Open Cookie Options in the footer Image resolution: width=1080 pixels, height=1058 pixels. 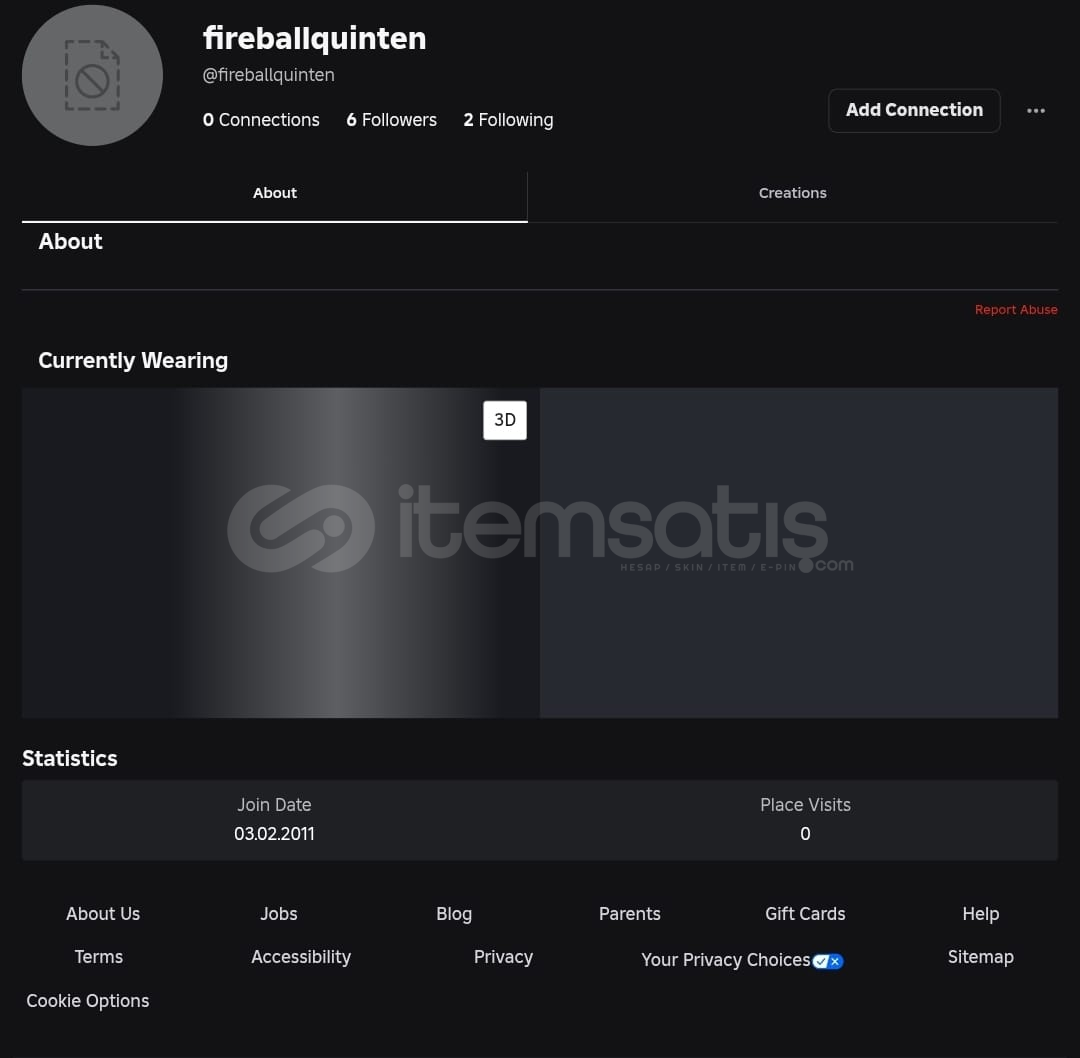tap(88, 1001)
